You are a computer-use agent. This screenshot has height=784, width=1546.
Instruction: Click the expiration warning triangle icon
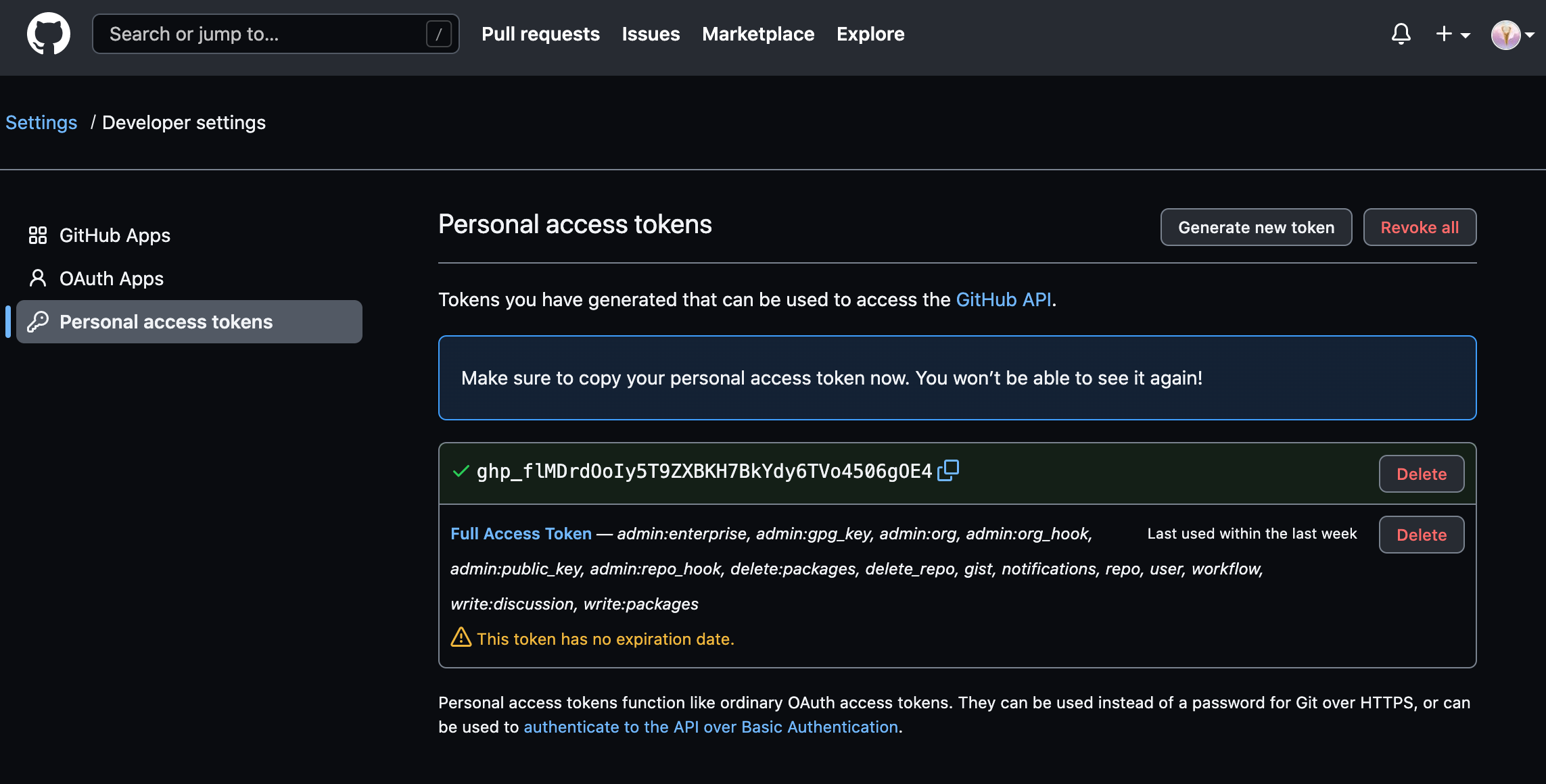tap(461, 637)
